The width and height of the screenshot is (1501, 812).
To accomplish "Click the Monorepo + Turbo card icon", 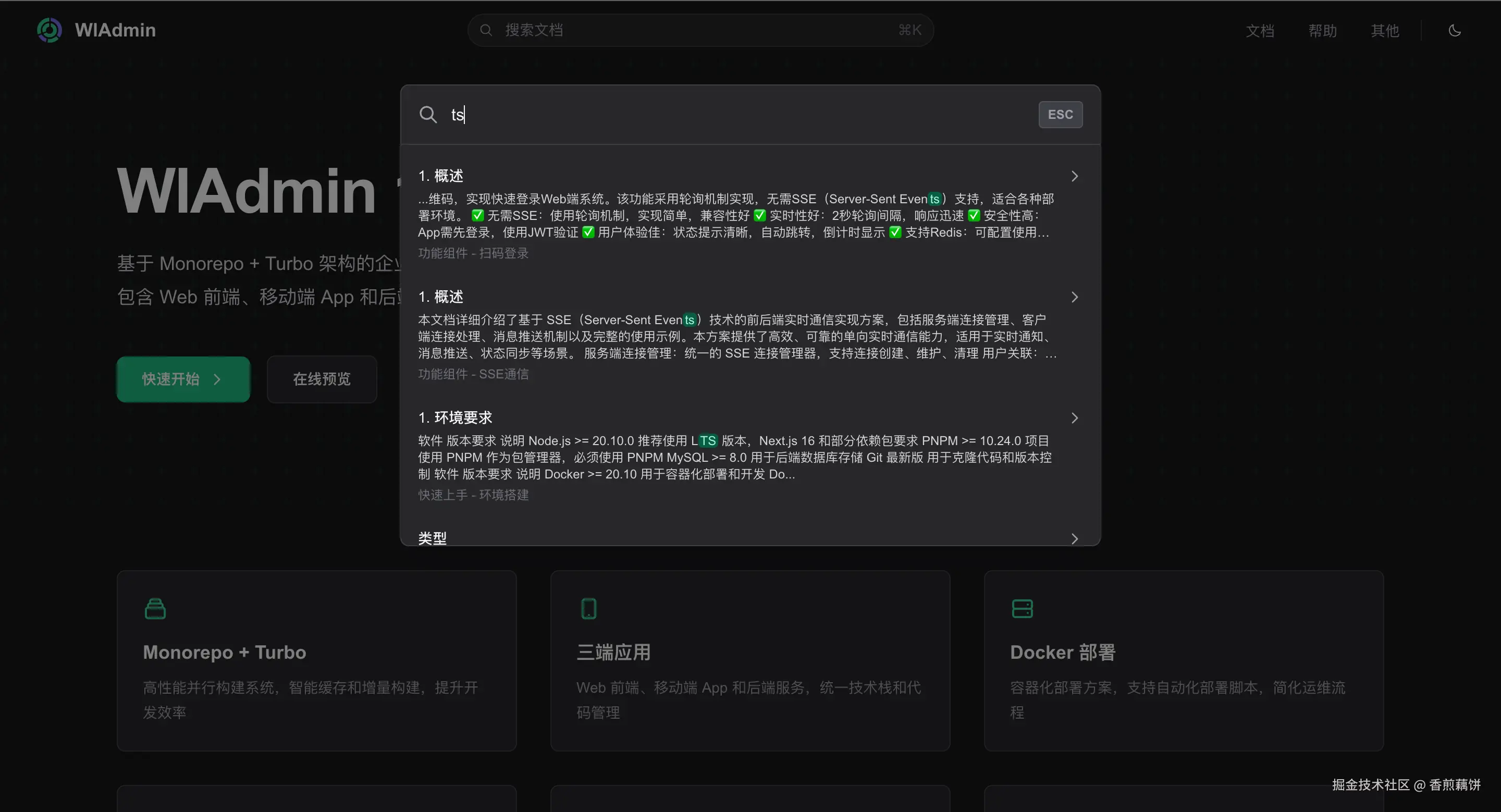I will [155, 609].
